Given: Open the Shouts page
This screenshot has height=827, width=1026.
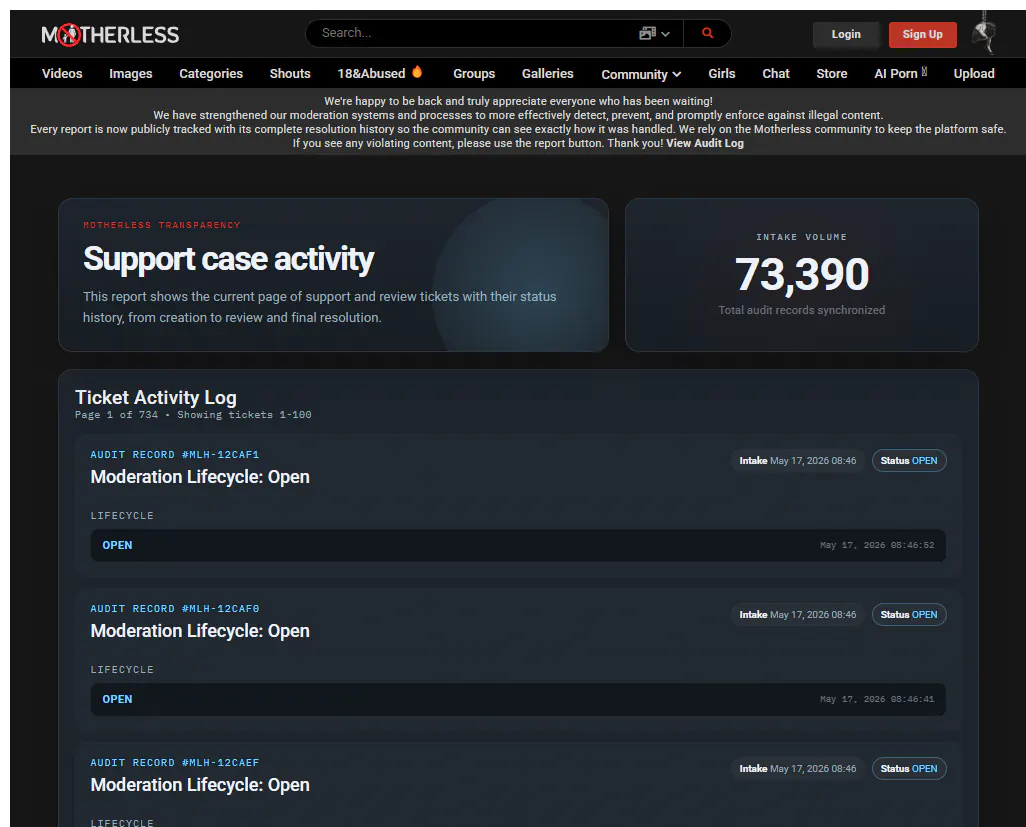Looking at the screenshot, I should click(x=290, y=73).
